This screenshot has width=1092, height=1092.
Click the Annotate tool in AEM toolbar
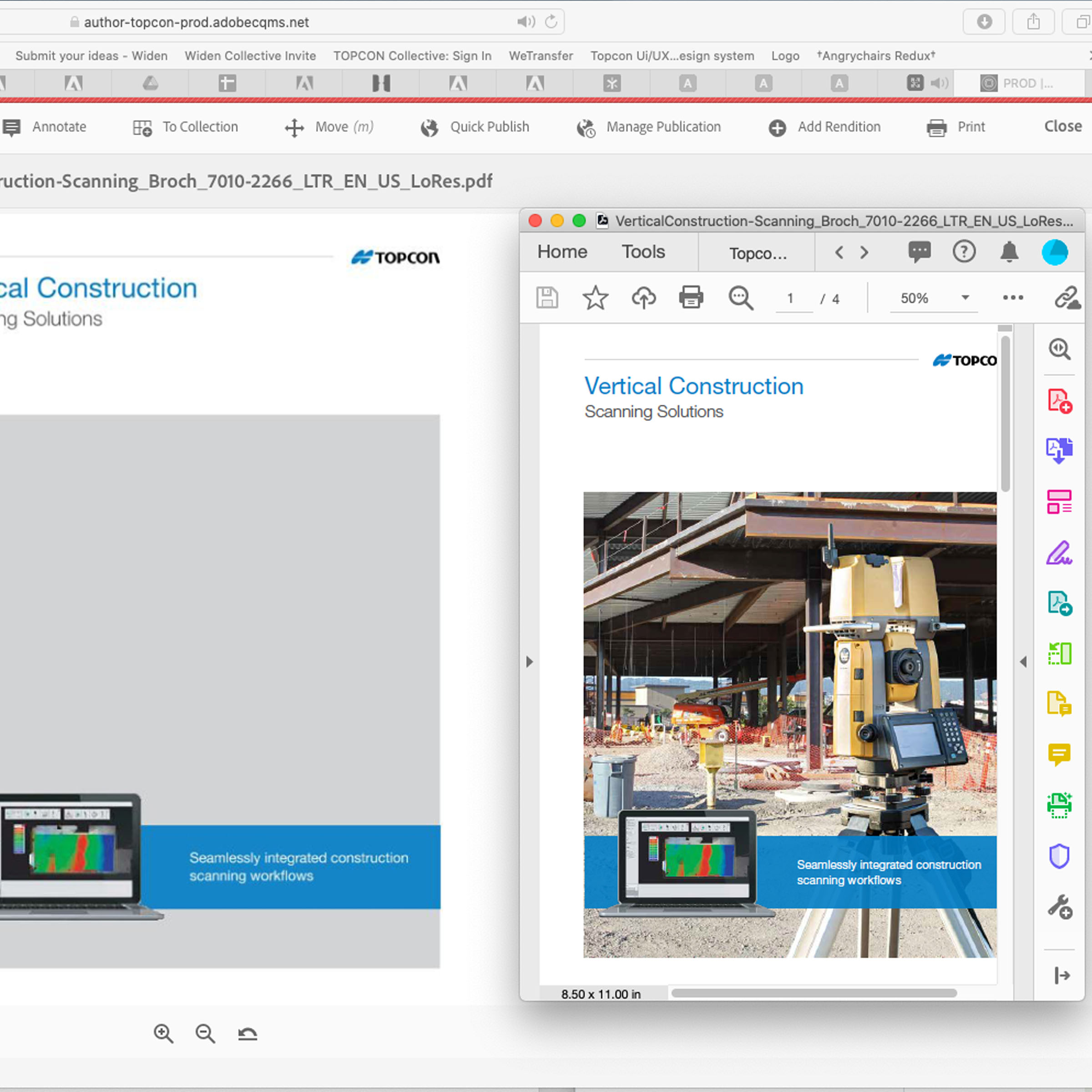[x=44, y=127]
